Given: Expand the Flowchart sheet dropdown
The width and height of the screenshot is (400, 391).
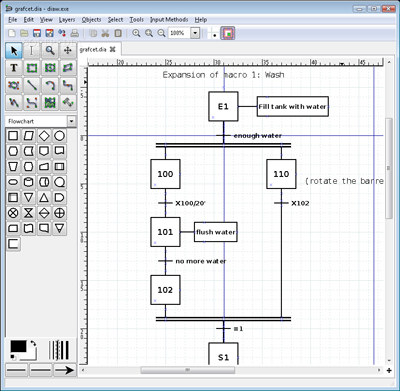Looking at the screenshot, I should (x=71, y=121).
